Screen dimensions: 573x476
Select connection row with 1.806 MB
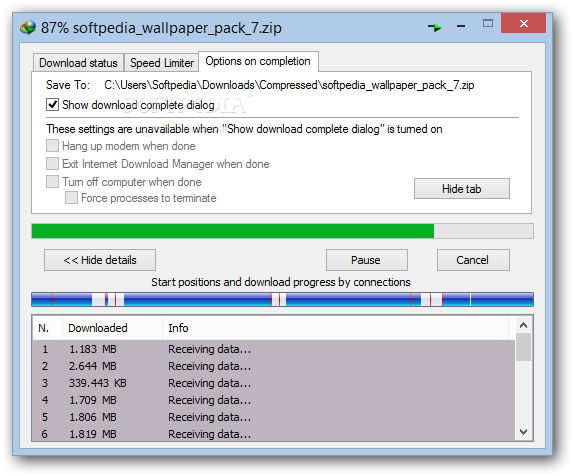coord(274,417)
